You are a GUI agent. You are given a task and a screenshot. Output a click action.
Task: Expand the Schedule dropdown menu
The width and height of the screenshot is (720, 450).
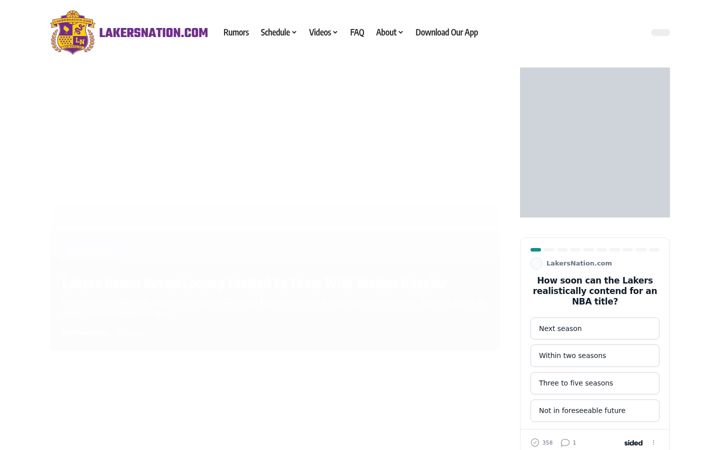278,32
